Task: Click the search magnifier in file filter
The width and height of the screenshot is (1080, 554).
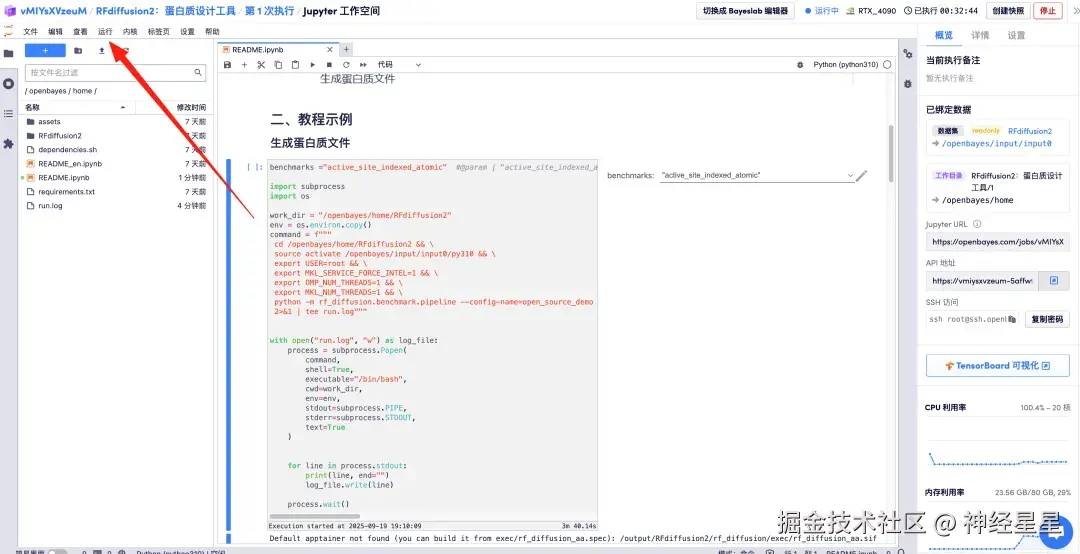Action: click(x=198, y=72)
